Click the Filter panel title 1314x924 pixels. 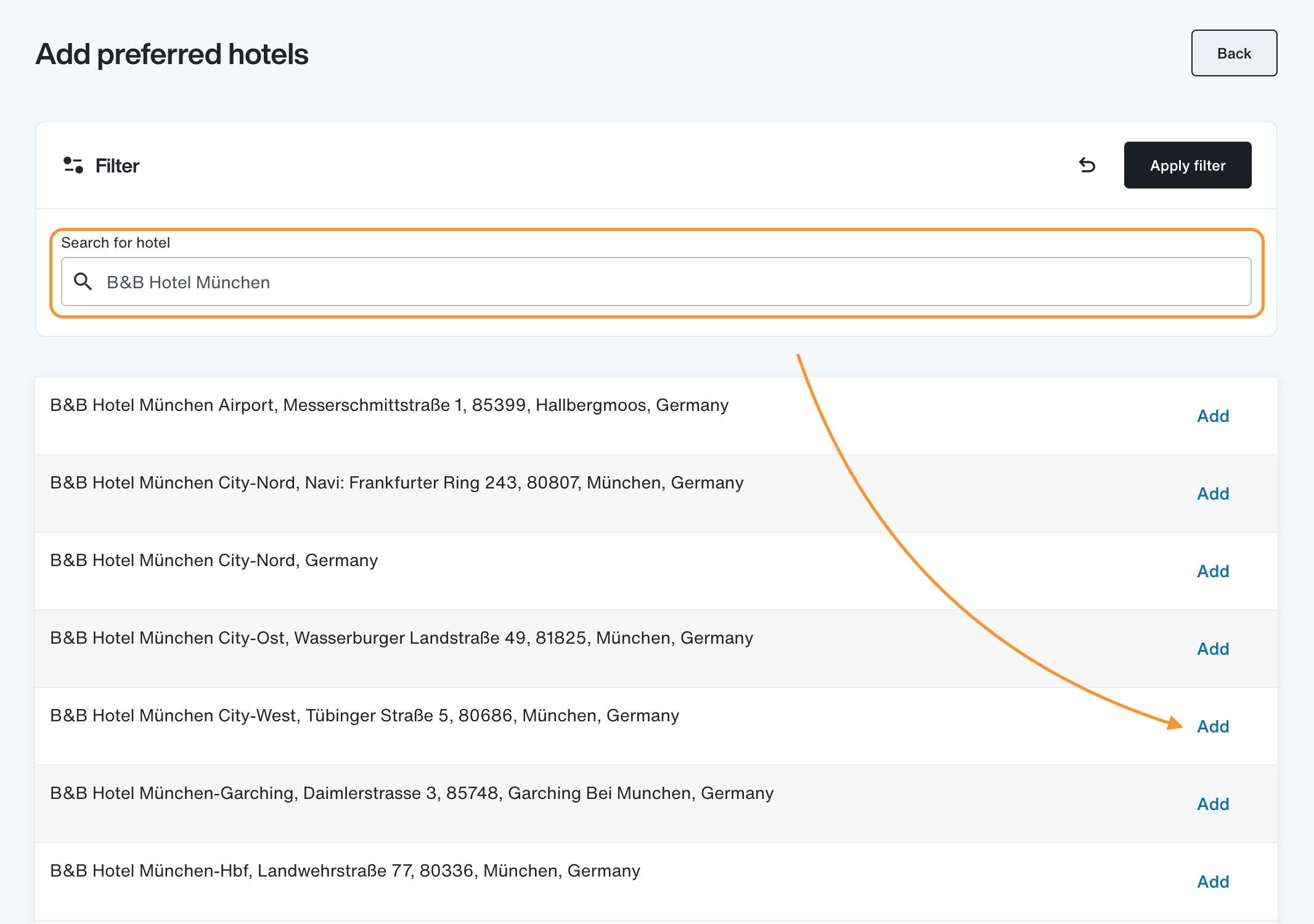click(117, 166)
